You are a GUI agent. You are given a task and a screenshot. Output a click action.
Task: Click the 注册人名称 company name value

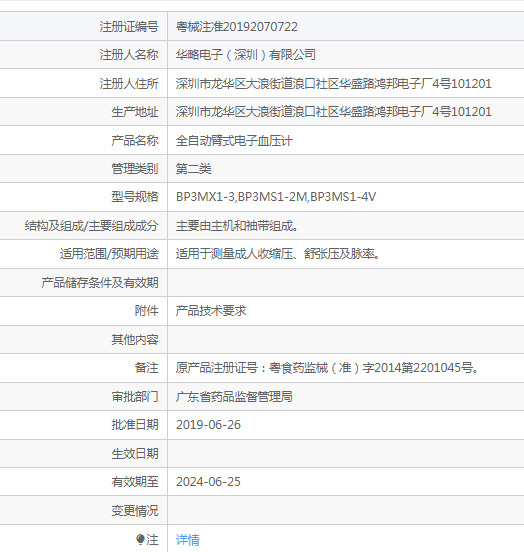tap(246, 55)
